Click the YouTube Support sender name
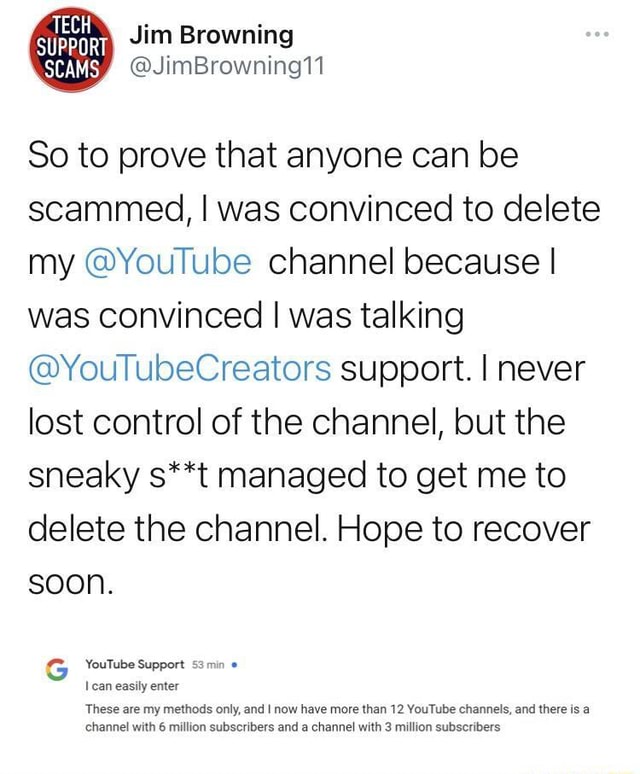Image resolution: width=640 pixels, height=774 pixels. click(x=135, y=664)
